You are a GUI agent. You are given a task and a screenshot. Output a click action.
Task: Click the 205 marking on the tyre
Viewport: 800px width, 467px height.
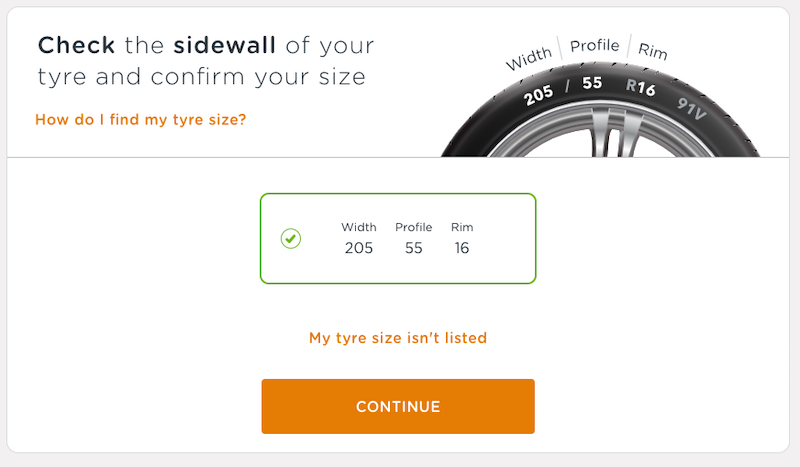click(538, 94)
